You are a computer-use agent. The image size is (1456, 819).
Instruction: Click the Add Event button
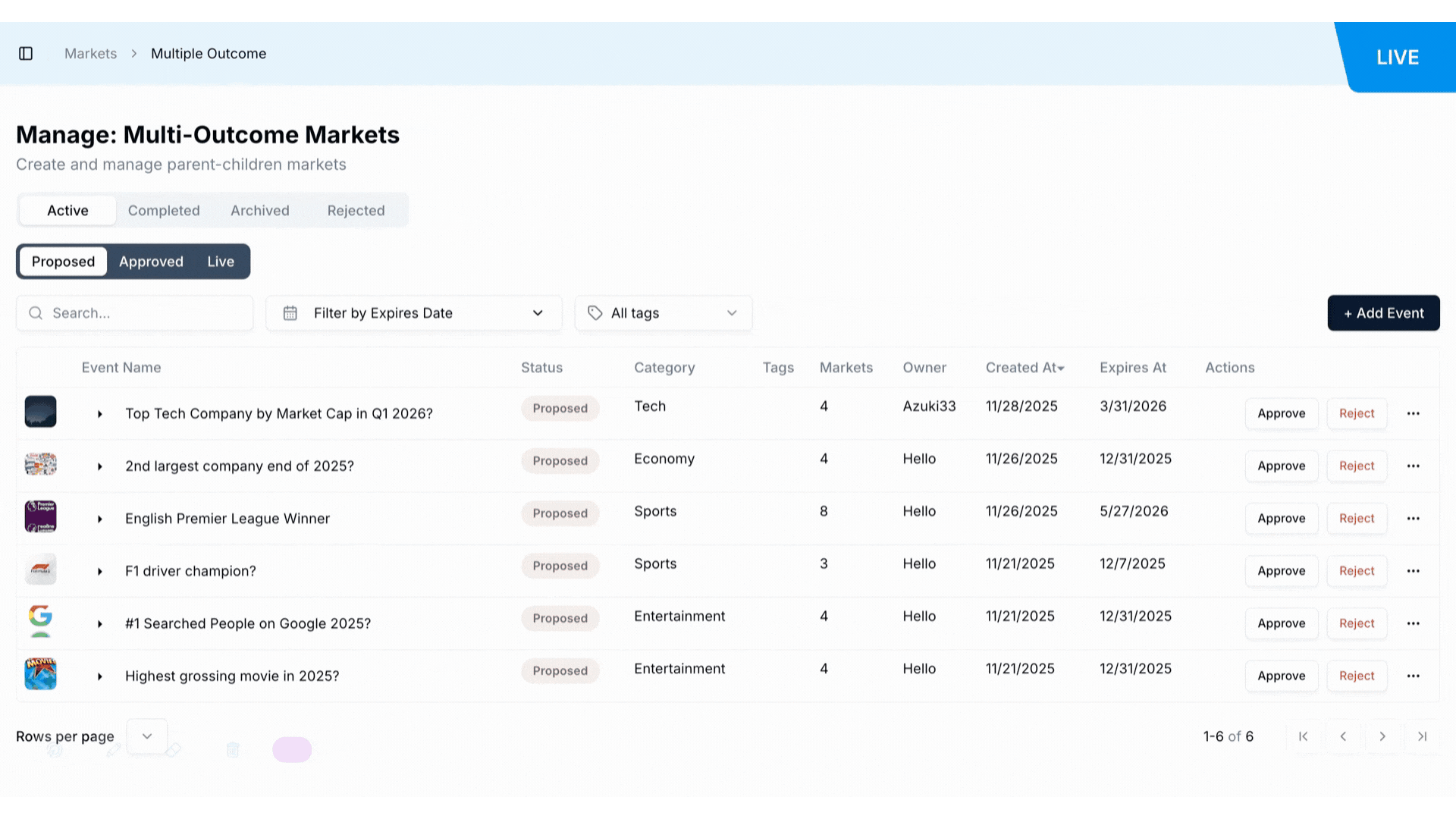[1383, 313]
